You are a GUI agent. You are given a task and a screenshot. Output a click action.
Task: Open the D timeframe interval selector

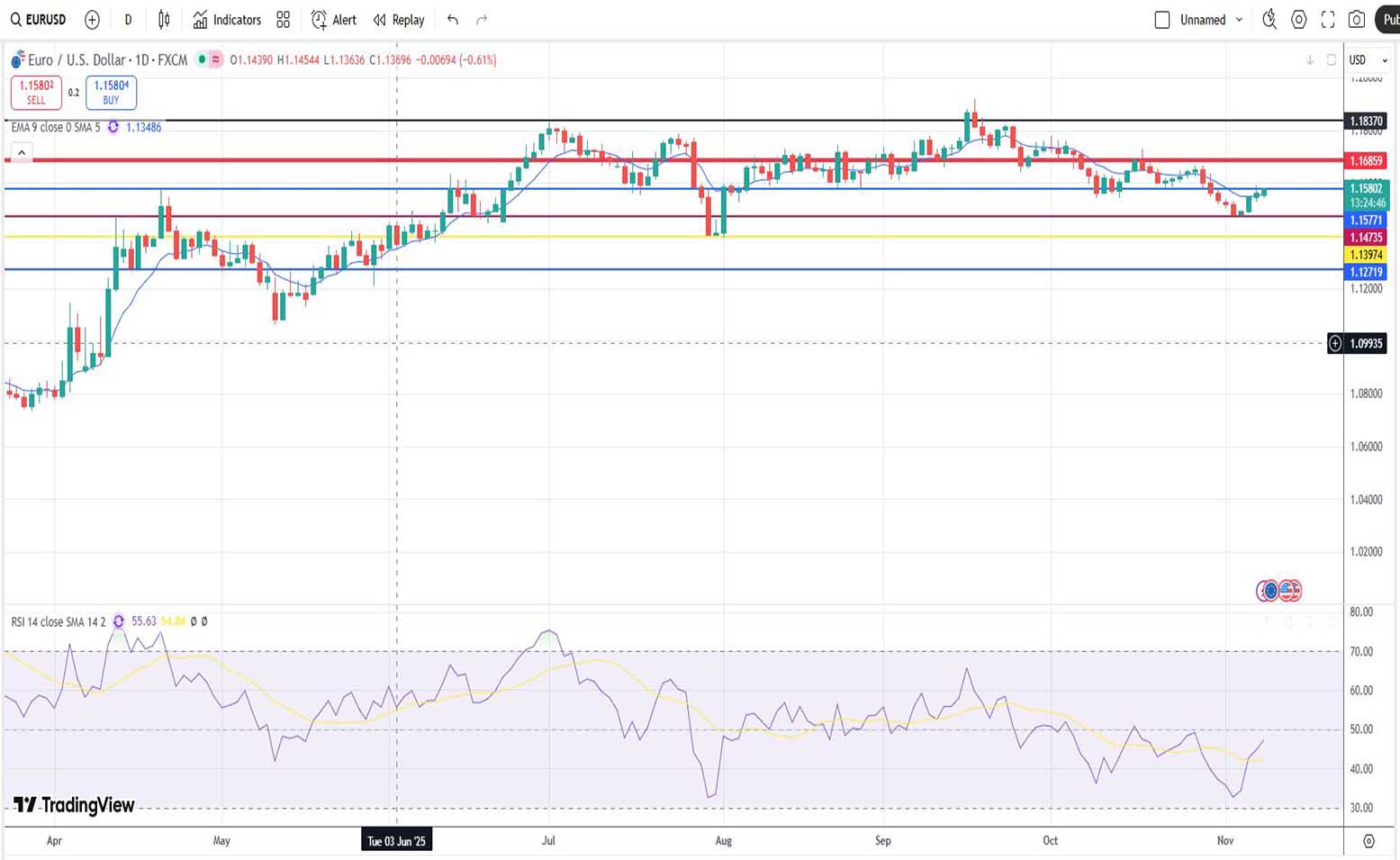(128, 20)
